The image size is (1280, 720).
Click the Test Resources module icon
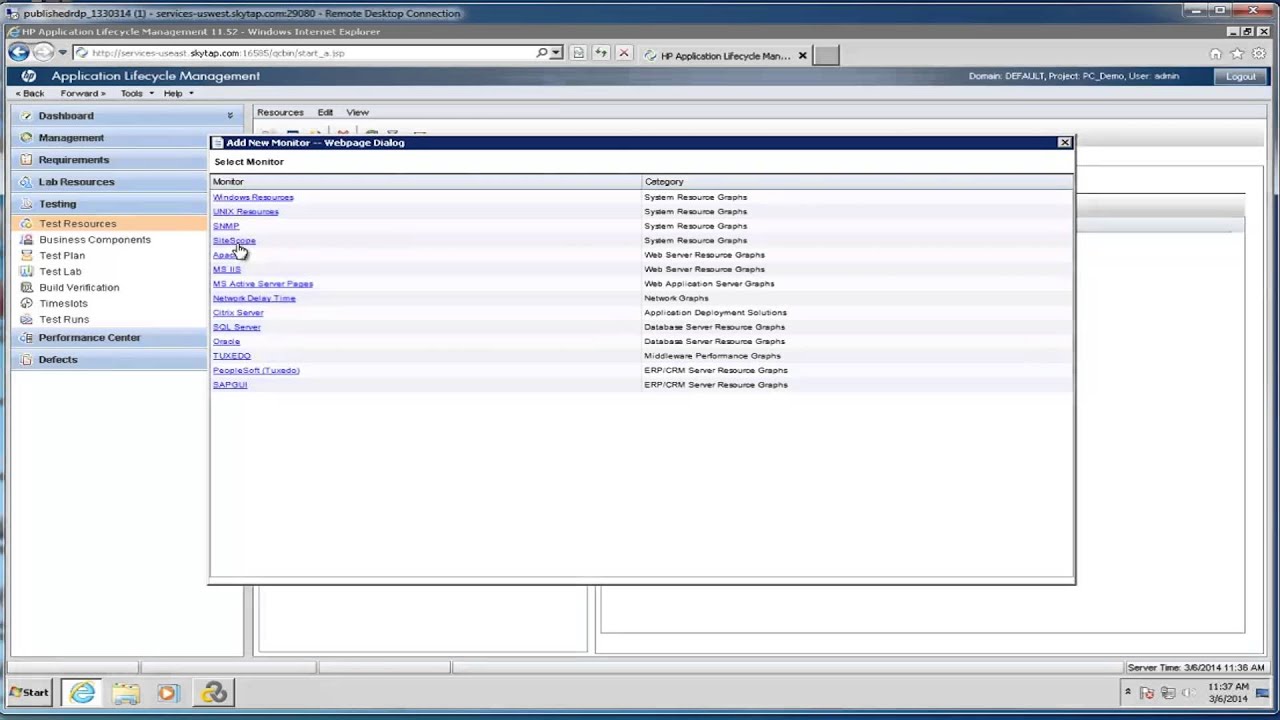click(27, 224)
